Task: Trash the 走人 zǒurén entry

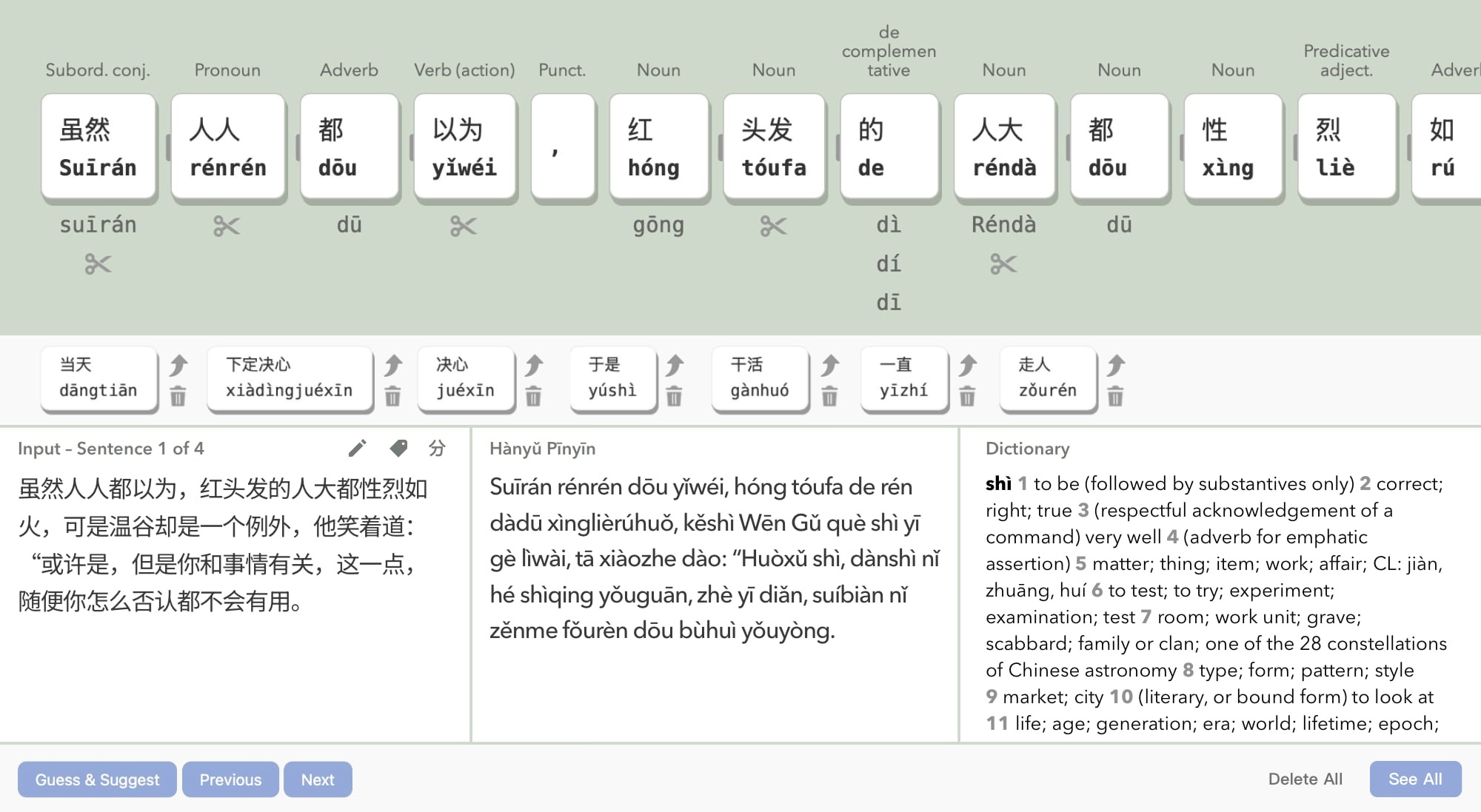Action: coord(1115,397)
